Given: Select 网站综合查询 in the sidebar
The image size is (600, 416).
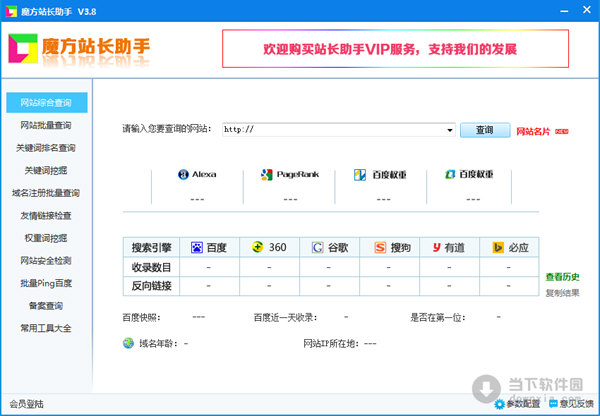Looking at the screenshot, I should click(47, 103).
